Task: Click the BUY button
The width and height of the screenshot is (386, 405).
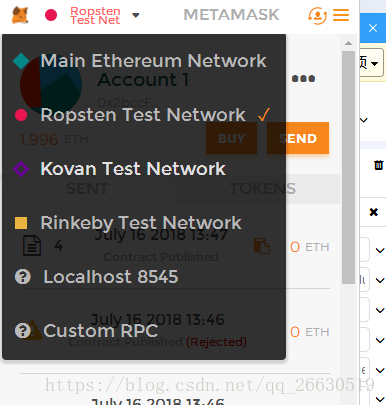Action: (x=231, y=138)
